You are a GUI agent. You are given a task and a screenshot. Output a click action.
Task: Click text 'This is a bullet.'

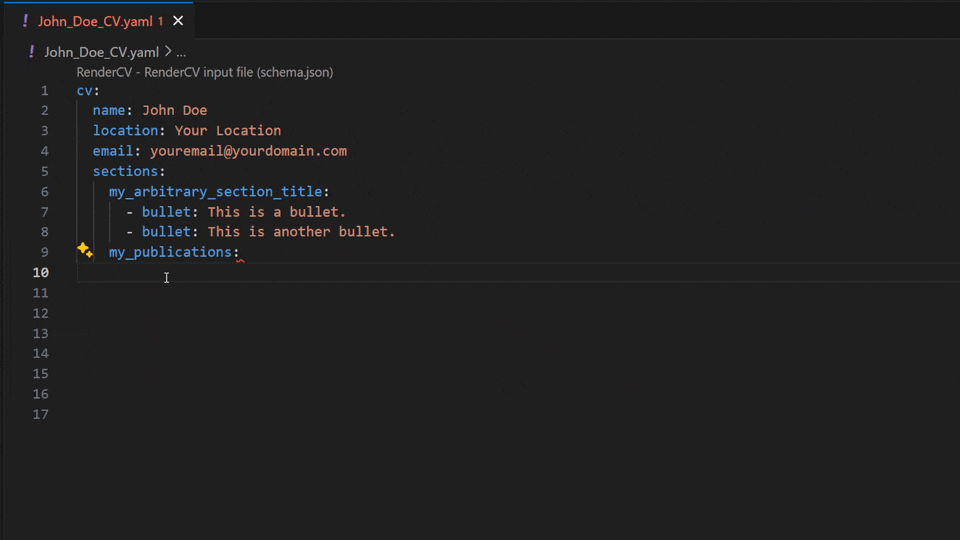coord(277,212)
